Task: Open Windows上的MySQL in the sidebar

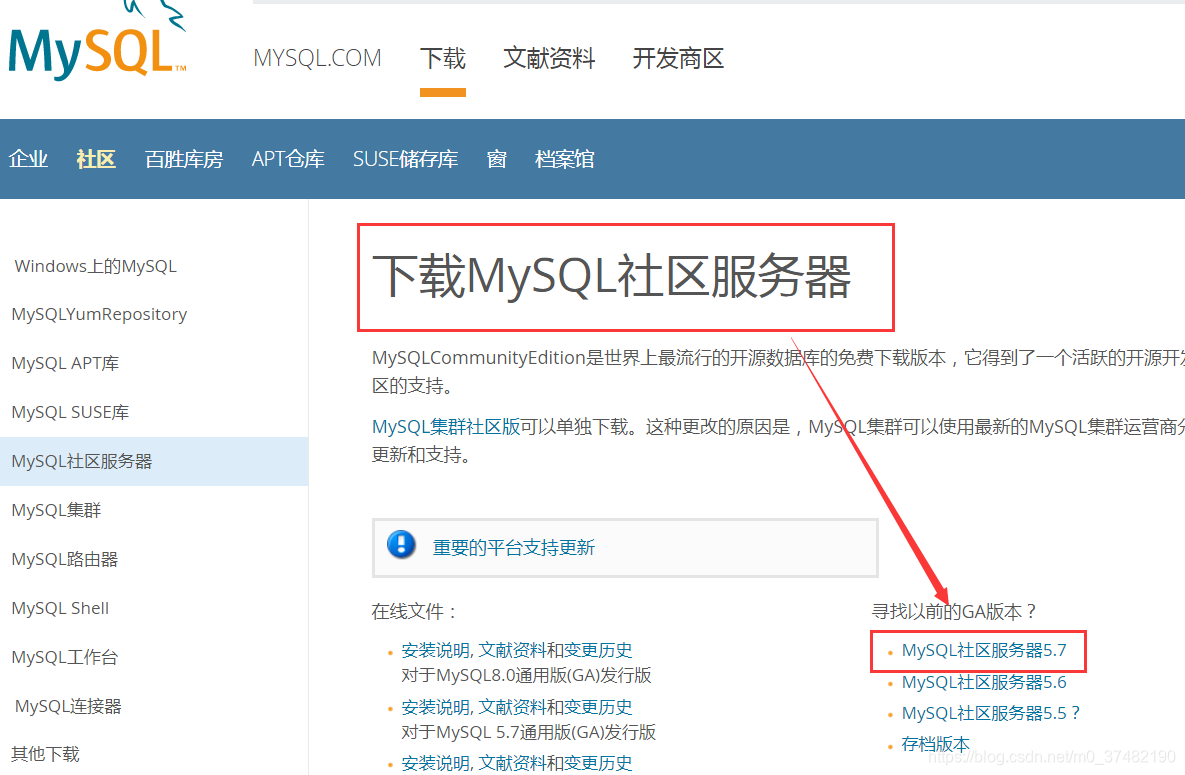Action: point(95,266)
